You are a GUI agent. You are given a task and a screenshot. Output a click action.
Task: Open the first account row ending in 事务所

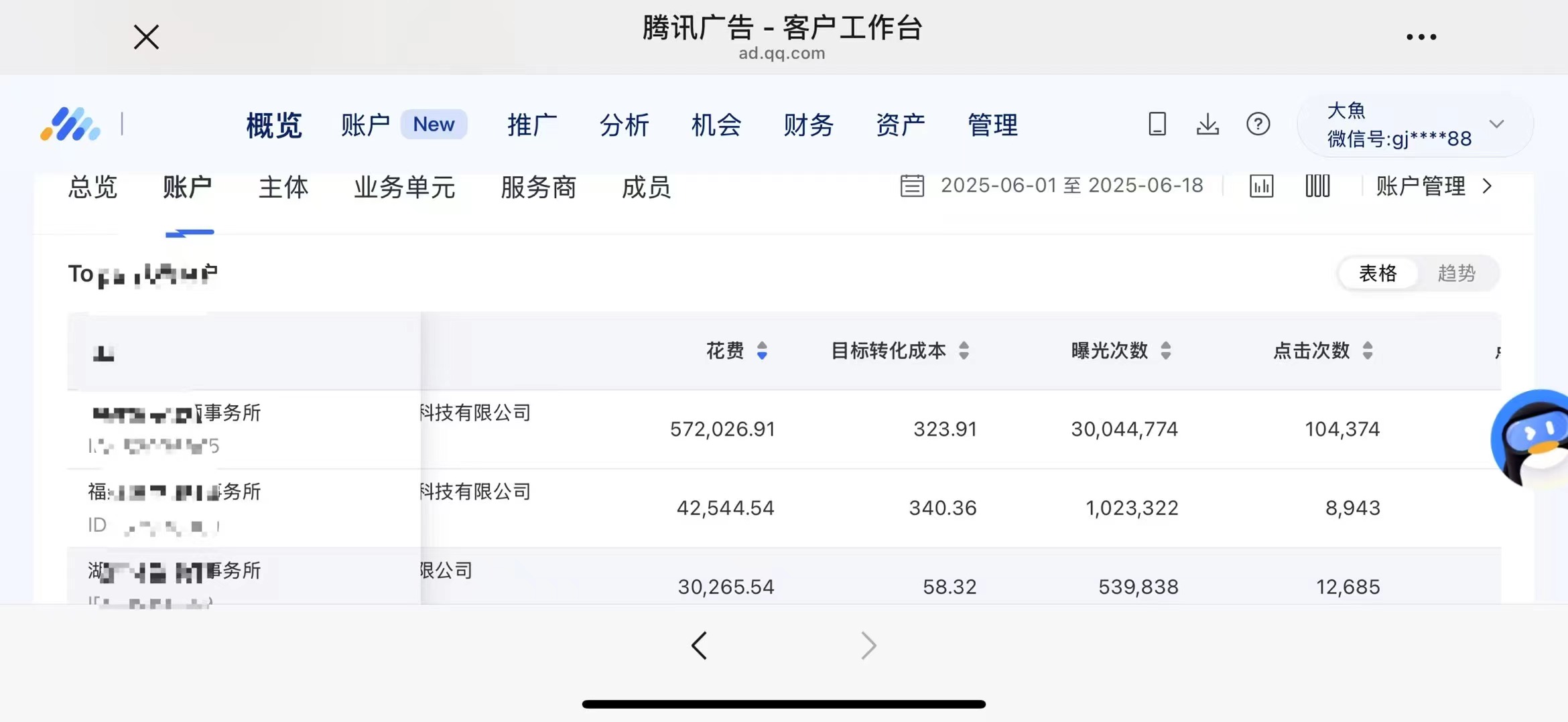coord(176,413)
